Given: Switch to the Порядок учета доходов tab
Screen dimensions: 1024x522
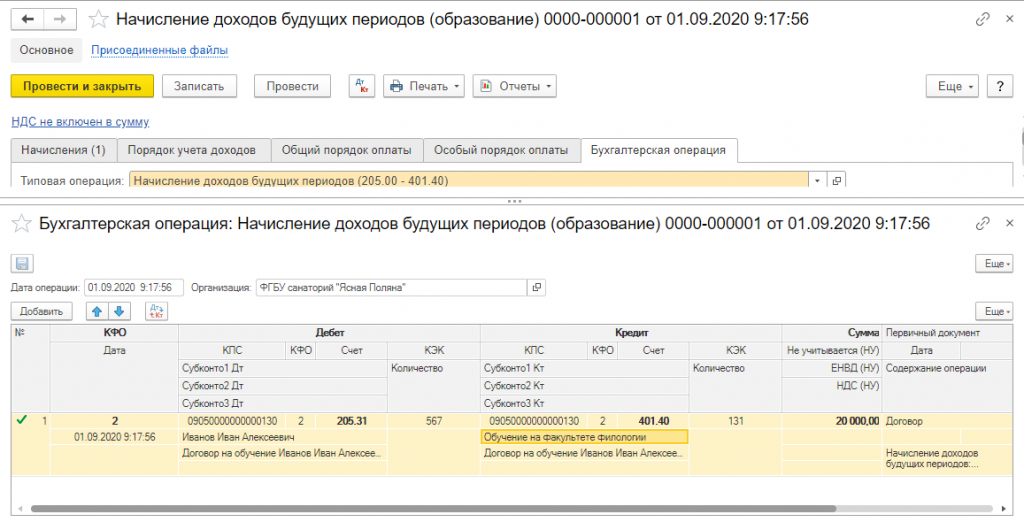Looking at the screenshot, I should (194, 151).
